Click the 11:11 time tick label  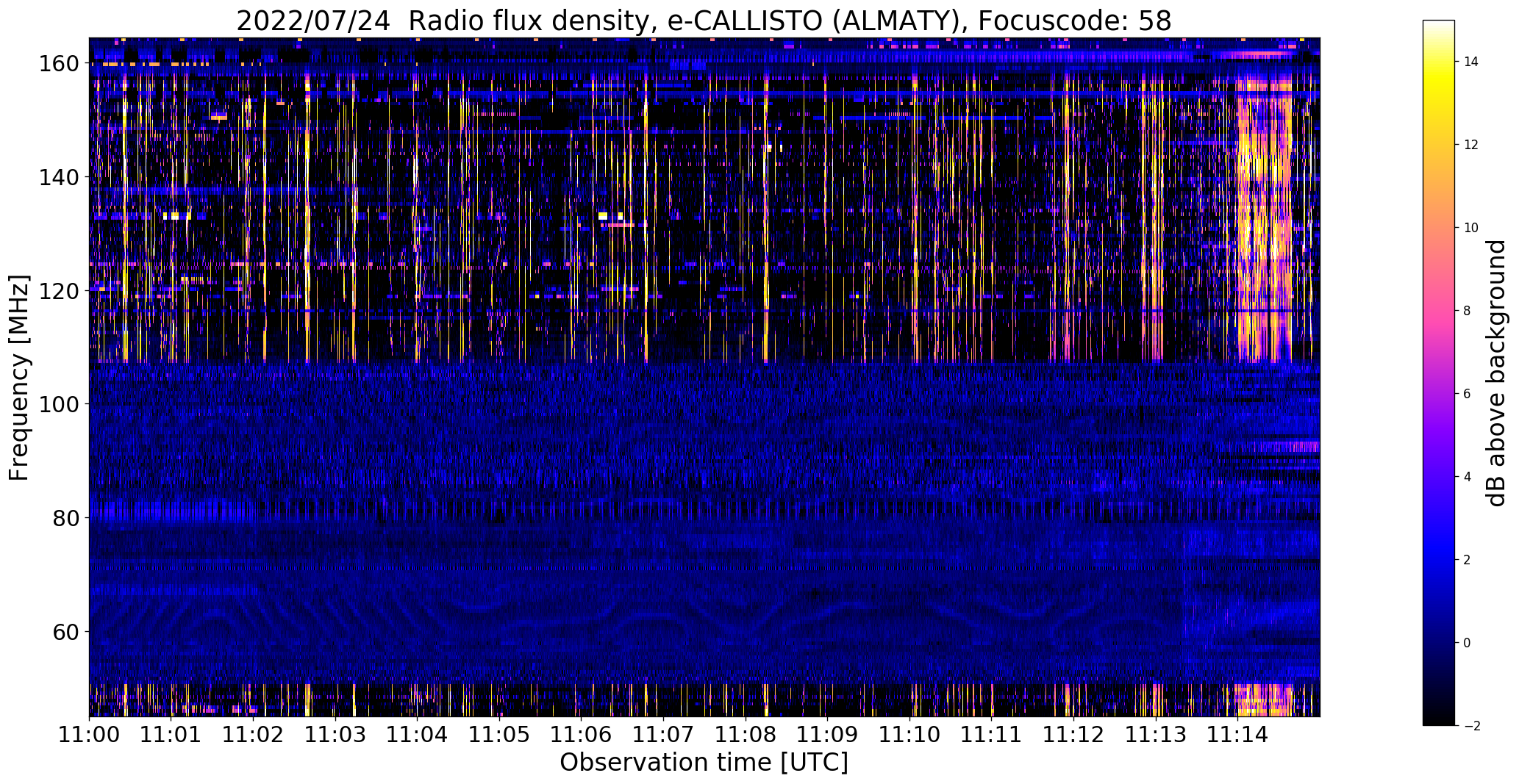click(992, 734)
